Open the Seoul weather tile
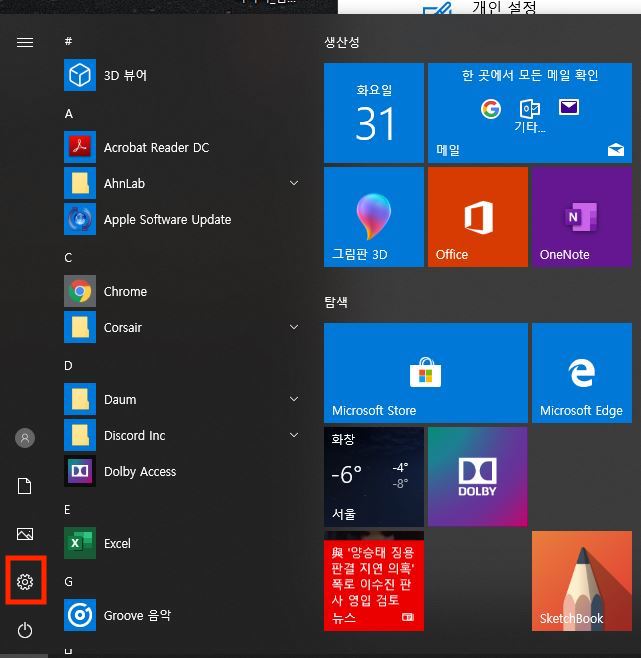 374,477
